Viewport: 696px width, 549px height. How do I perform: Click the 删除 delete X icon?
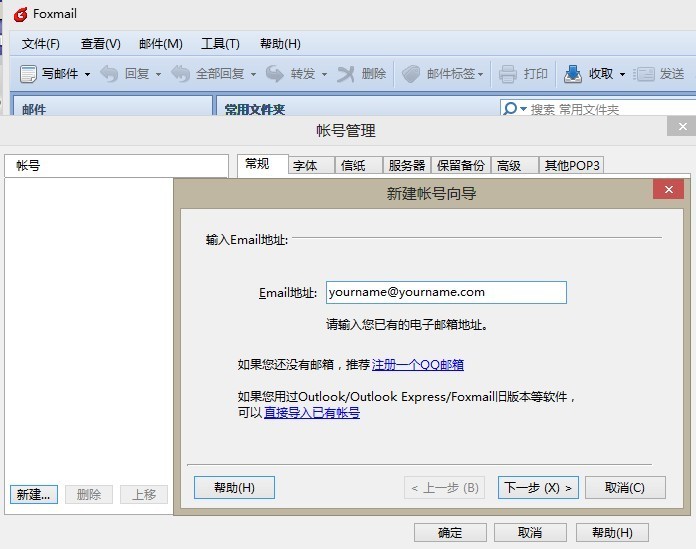[x=346, y=74]
